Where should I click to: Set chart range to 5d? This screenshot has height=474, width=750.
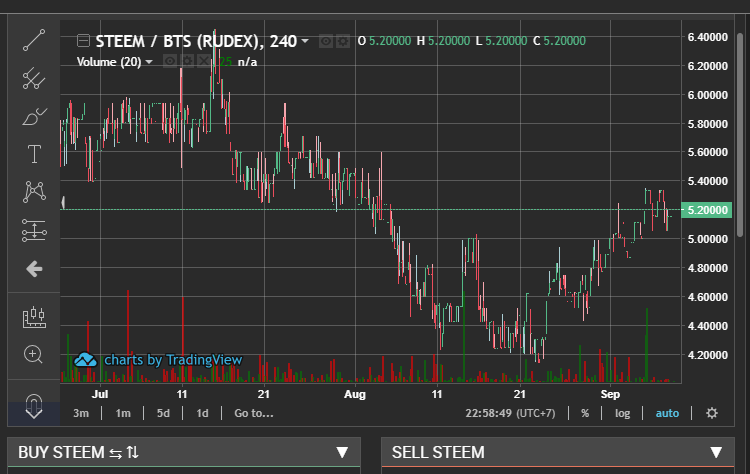tap(163, 413)
